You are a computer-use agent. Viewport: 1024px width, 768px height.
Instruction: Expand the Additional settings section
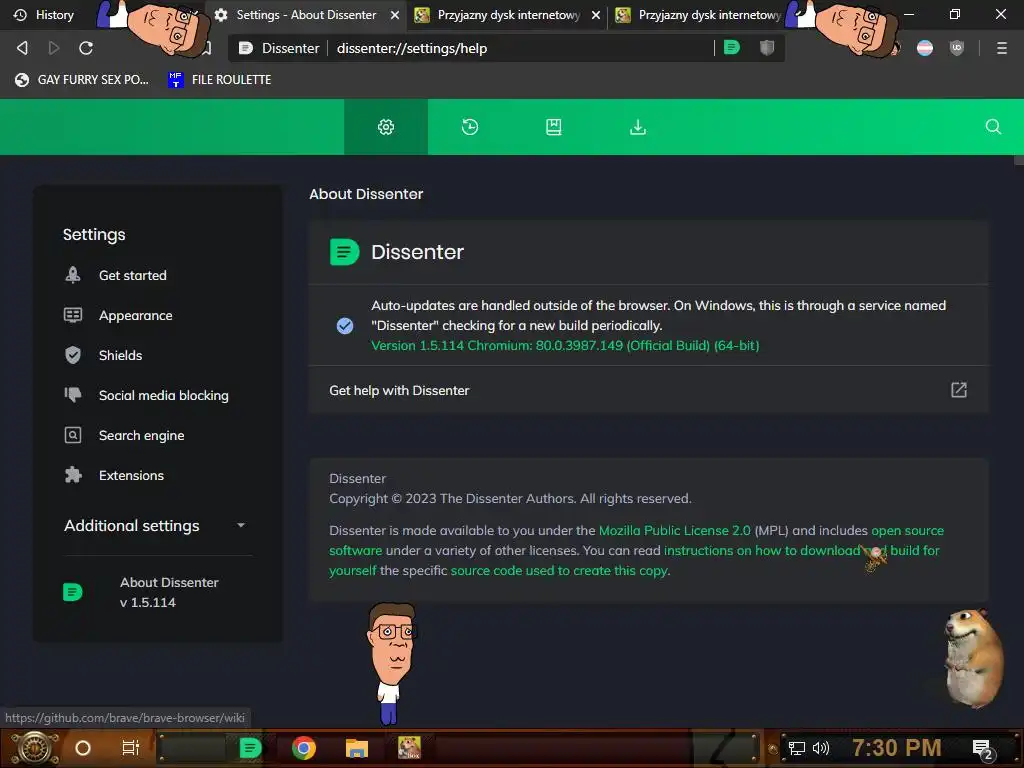(x=157, y=526)
